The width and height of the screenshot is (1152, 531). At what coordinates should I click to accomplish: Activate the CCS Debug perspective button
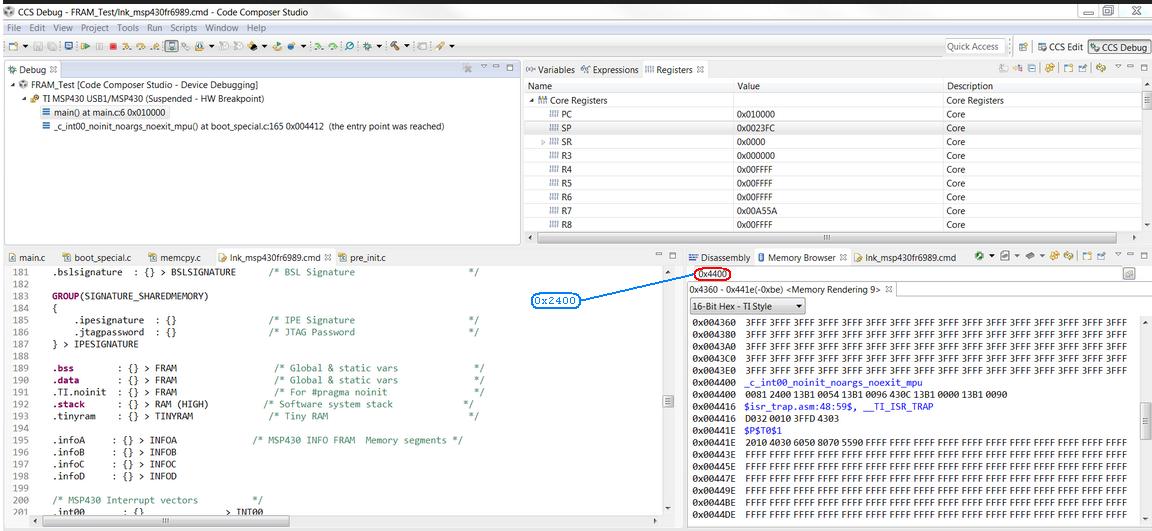(1118, 46)
